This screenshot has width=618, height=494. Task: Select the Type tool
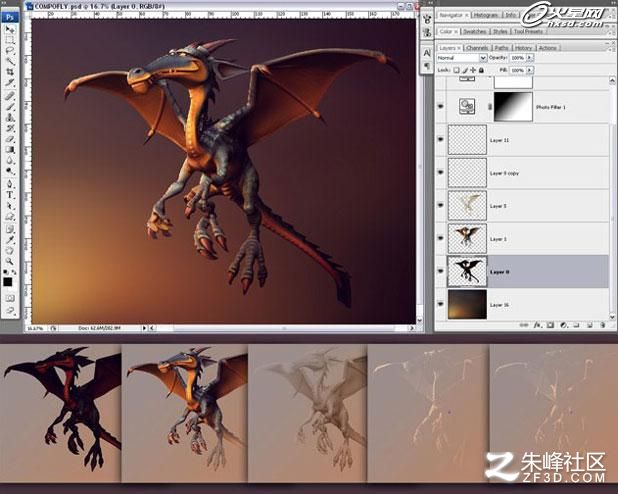[x=10, y=195]
